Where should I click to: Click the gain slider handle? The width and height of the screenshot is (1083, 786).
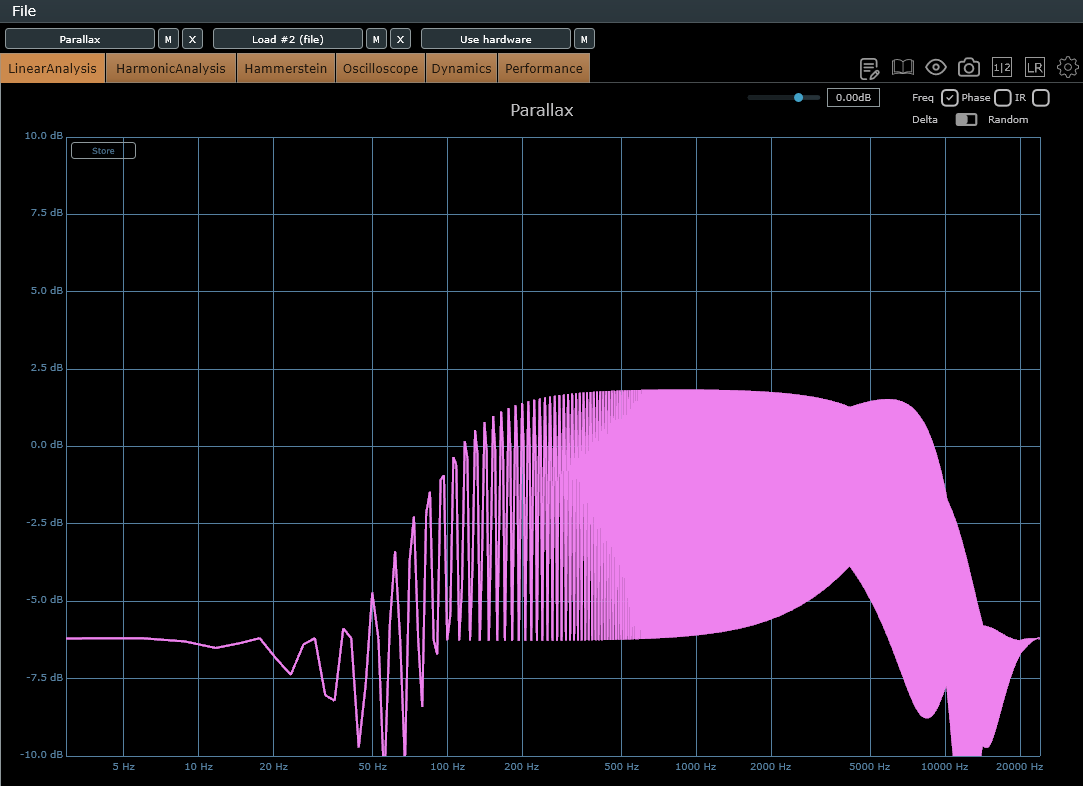(798, 97)
